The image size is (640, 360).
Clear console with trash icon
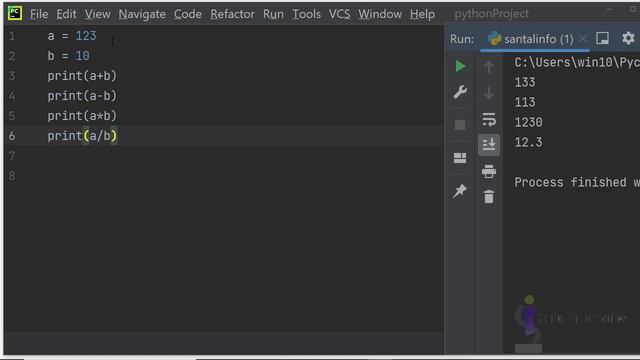pos(489,197)
